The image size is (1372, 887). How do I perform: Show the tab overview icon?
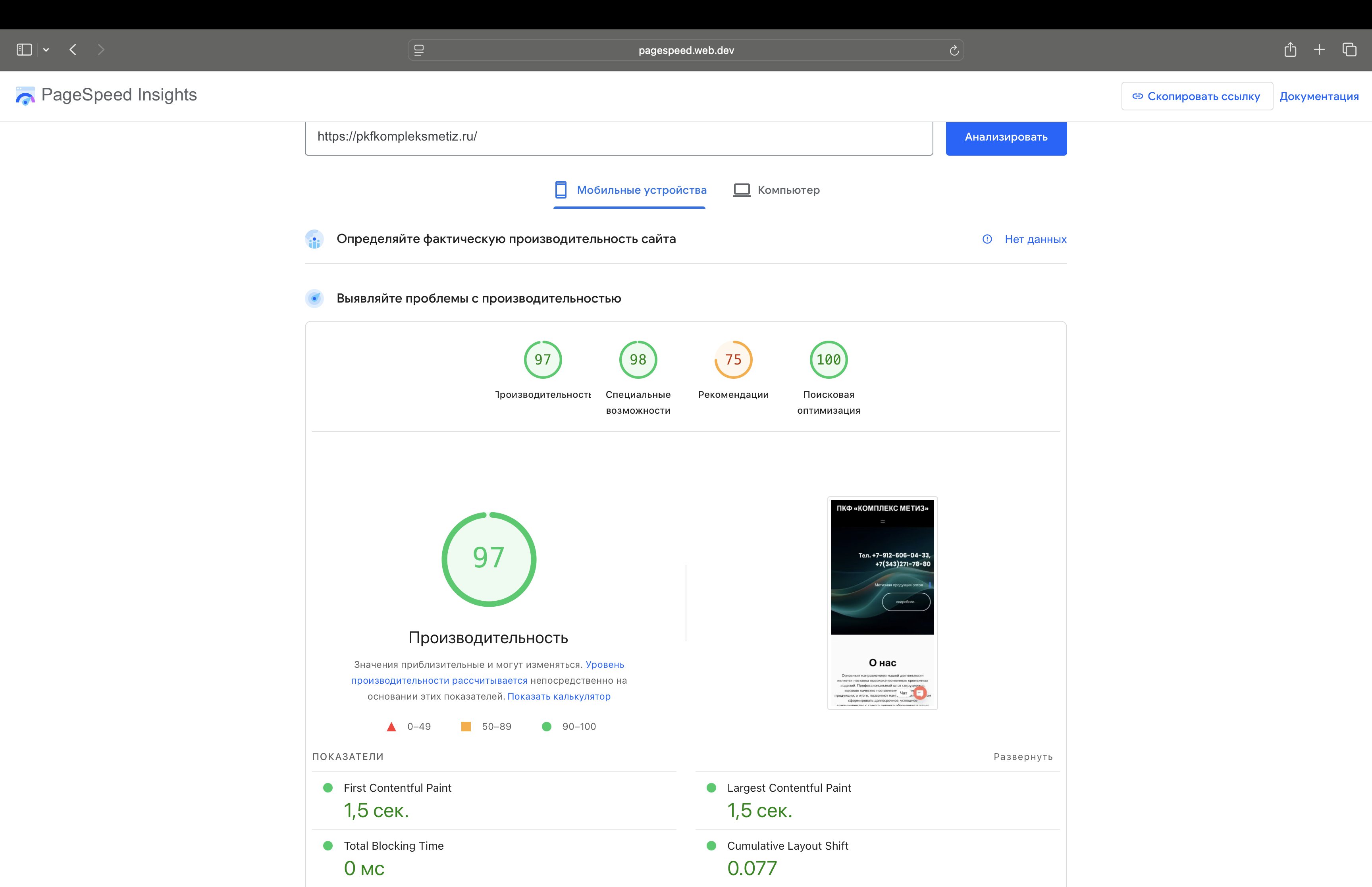[1349, 50]
